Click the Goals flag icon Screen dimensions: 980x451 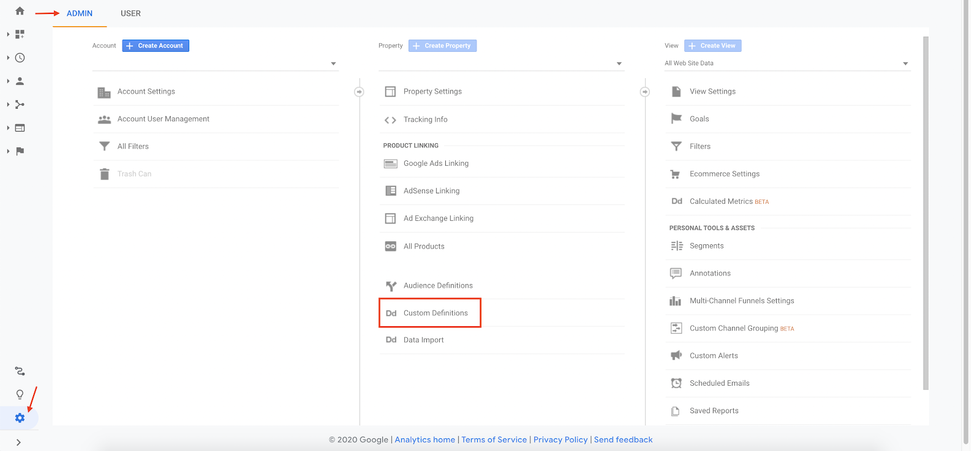(677, 119)
